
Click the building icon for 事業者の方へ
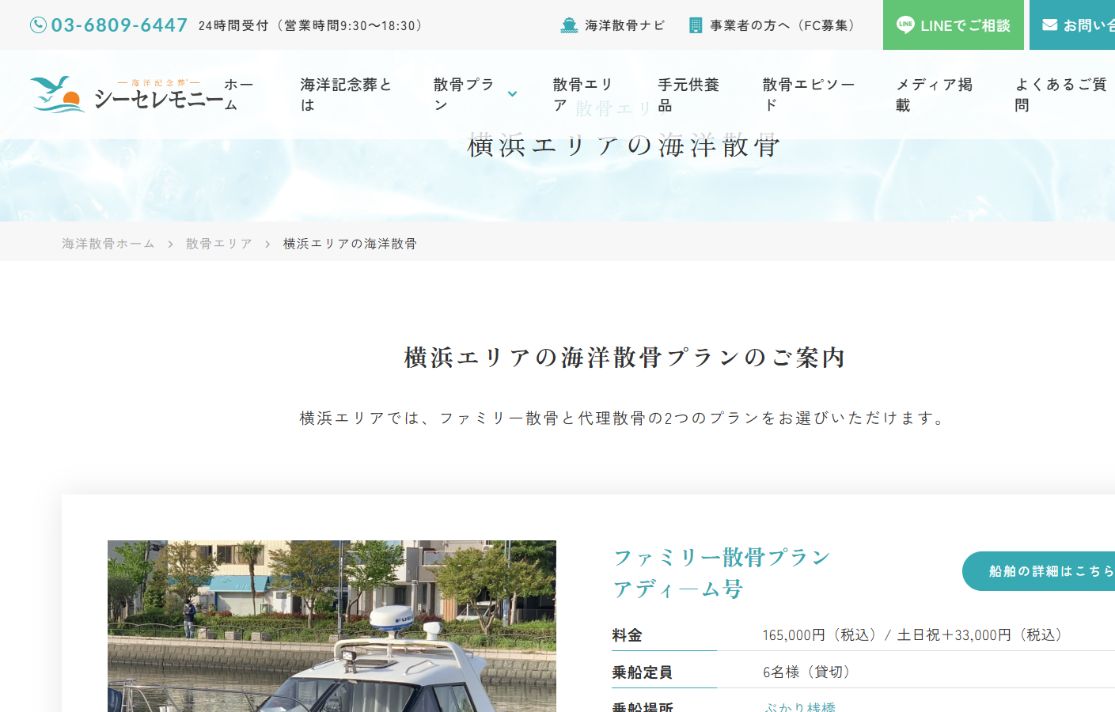[695, 26]
